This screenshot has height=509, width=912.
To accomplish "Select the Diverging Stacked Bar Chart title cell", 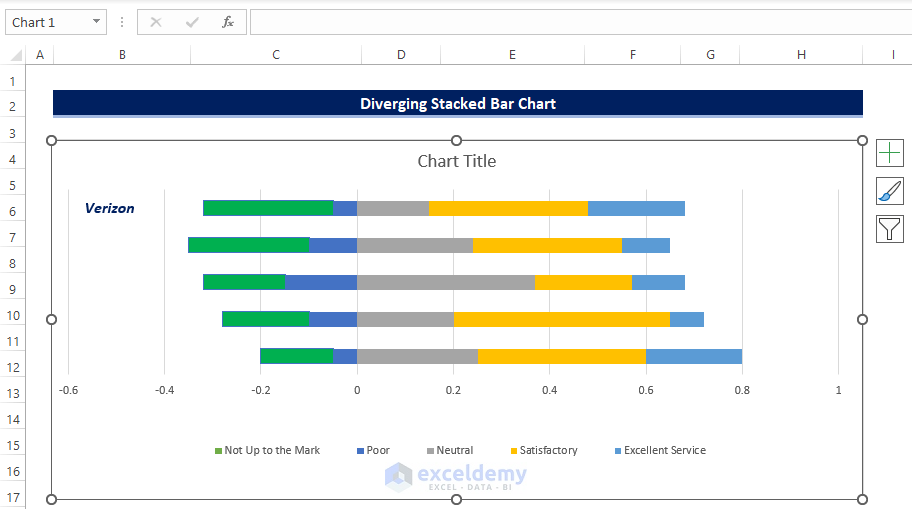I will (457, 103).
